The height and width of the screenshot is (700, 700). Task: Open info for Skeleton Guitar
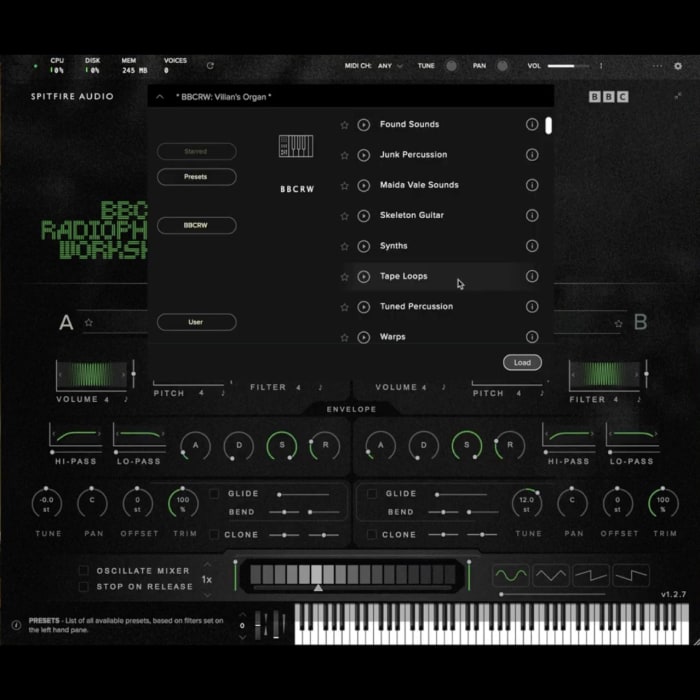click(532, 216)
